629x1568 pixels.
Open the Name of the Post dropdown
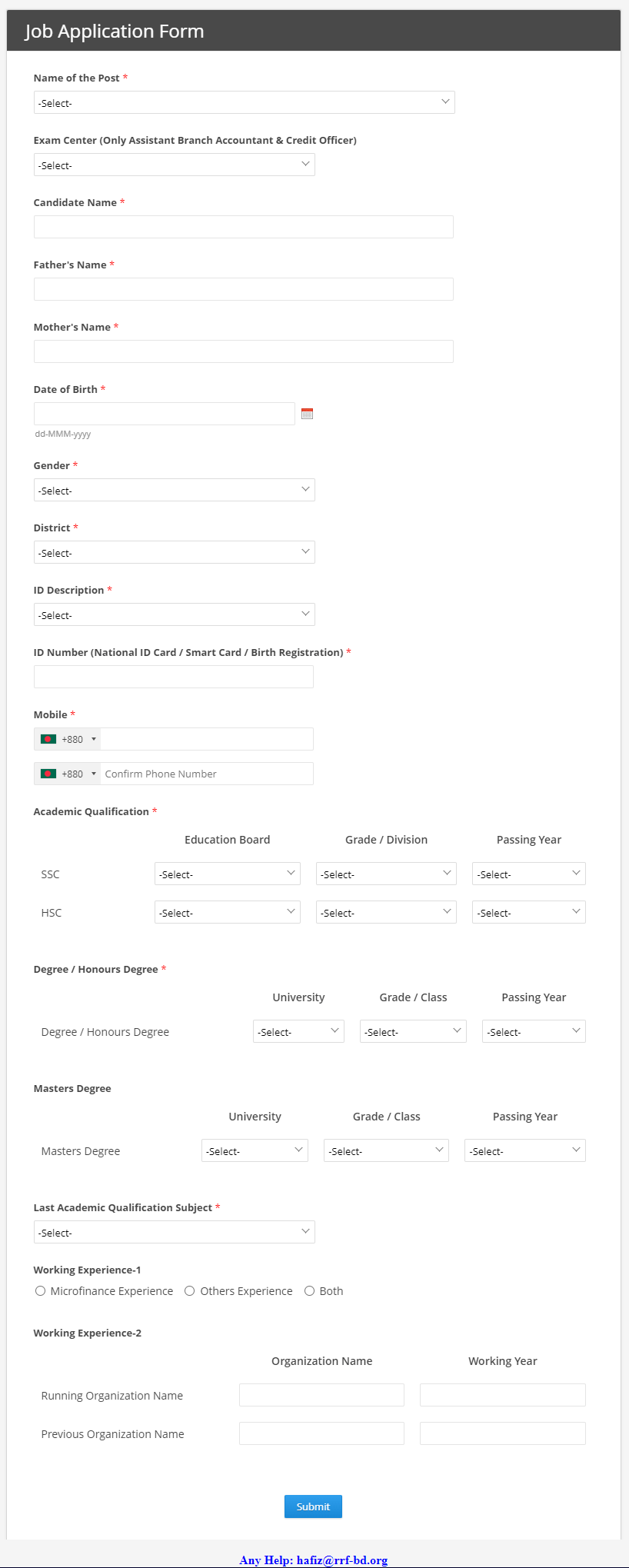tap(244, 102)
